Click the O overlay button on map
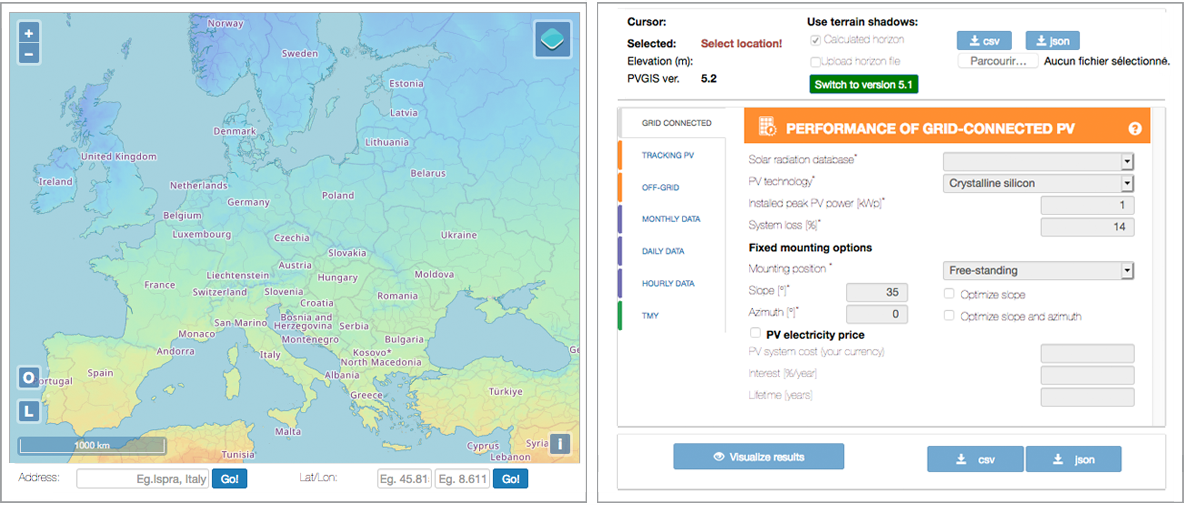Viewport: 1185px width, 505px height. [x=29, y=378]
